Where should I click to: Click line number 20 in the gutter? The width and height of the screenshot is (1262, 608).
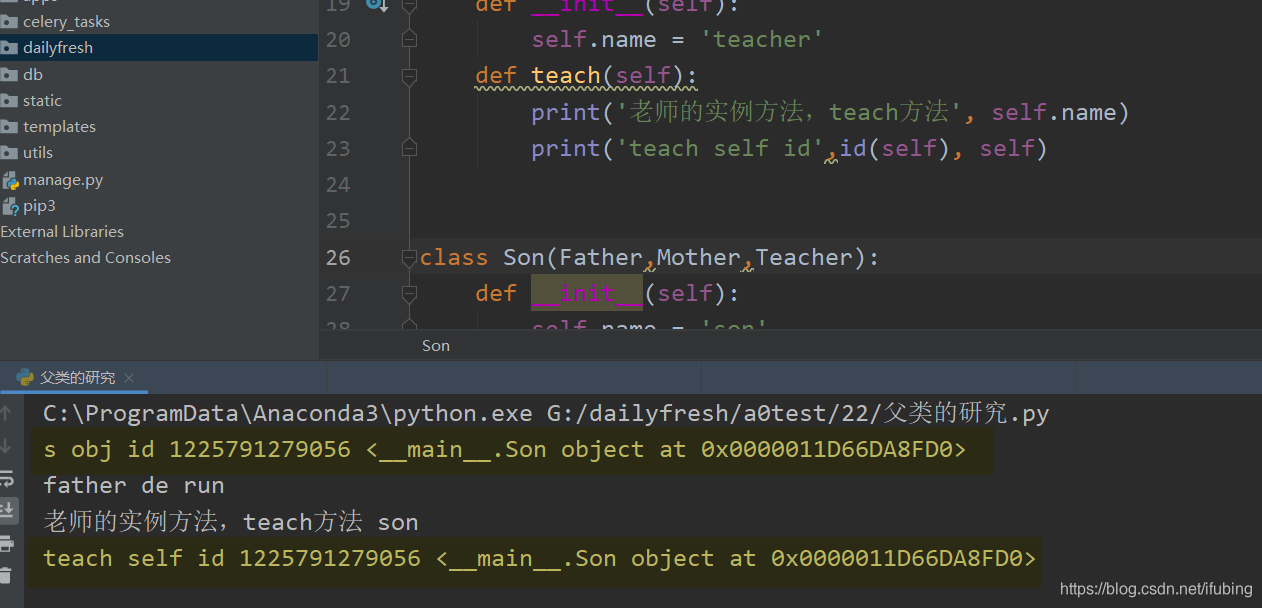(338, 40)
